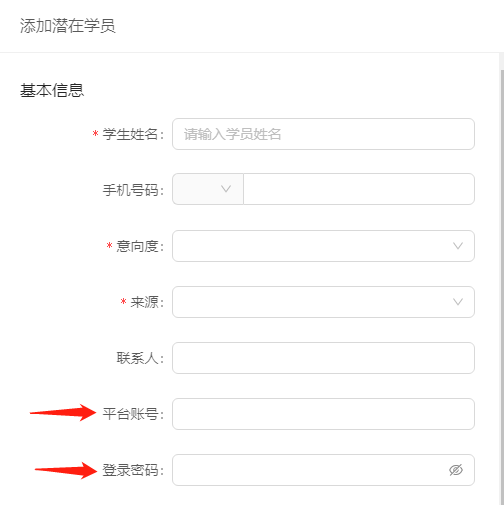Click the chevron arrow in 来源 selector
504x505 pixels.
(x=458, y=302)
